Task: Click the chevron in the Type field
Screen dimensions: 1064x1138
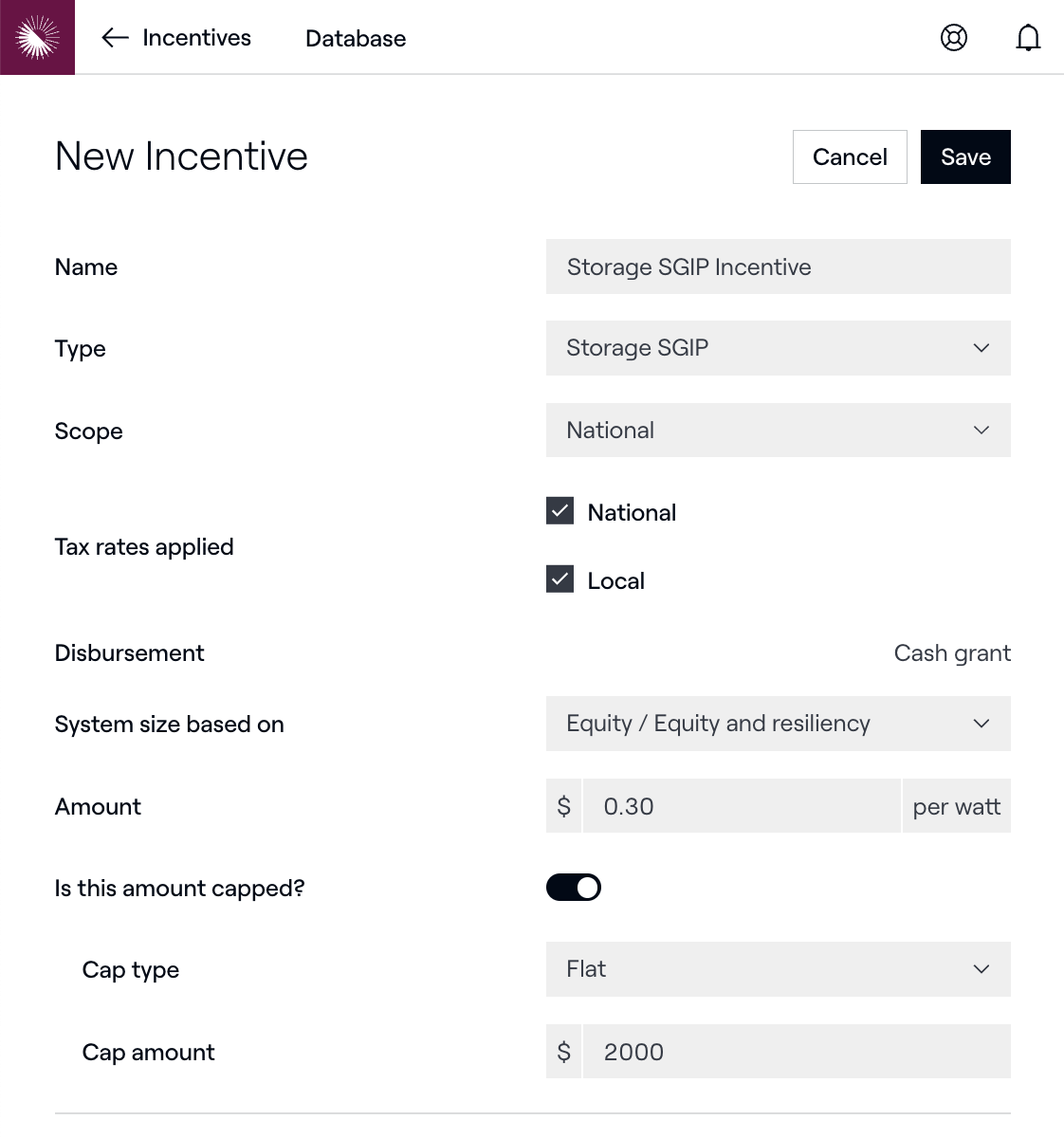Action: click(981, 348)
